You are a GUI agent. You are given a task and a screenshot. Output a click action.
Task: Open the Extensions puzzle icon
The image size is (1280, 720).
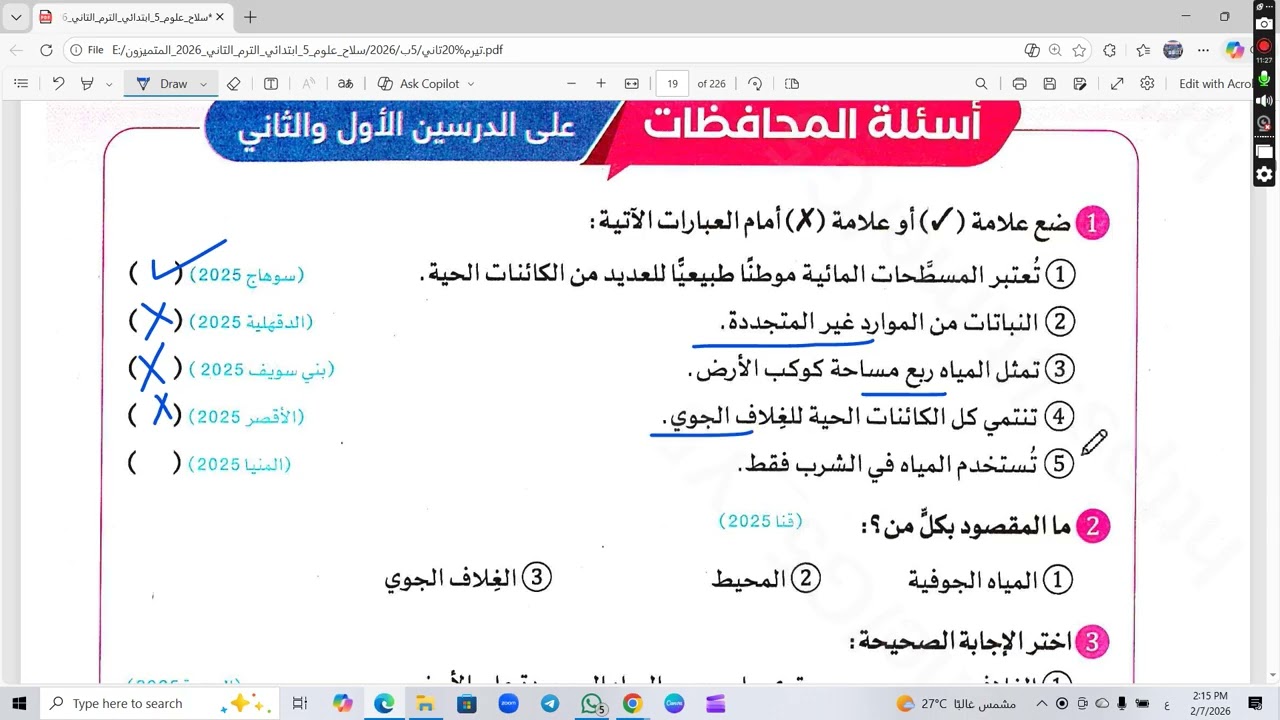pos(1110,50)
